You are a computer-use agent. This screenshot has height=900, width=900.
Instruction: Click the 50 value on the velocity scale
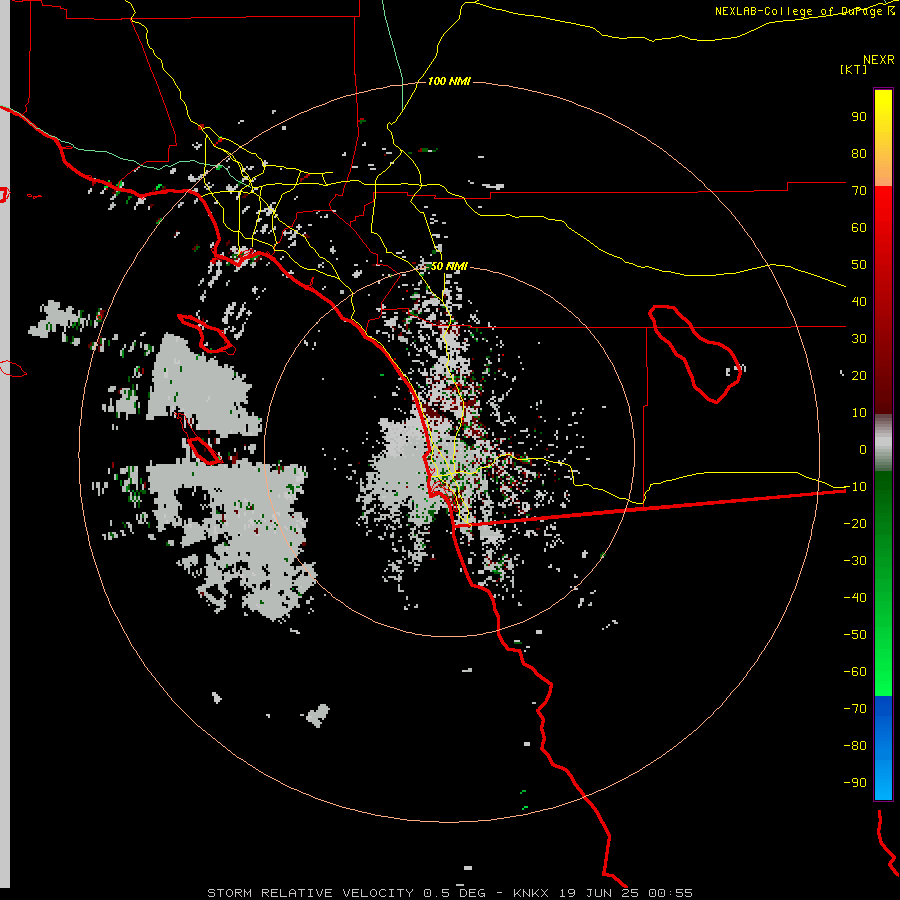[859, 265]
